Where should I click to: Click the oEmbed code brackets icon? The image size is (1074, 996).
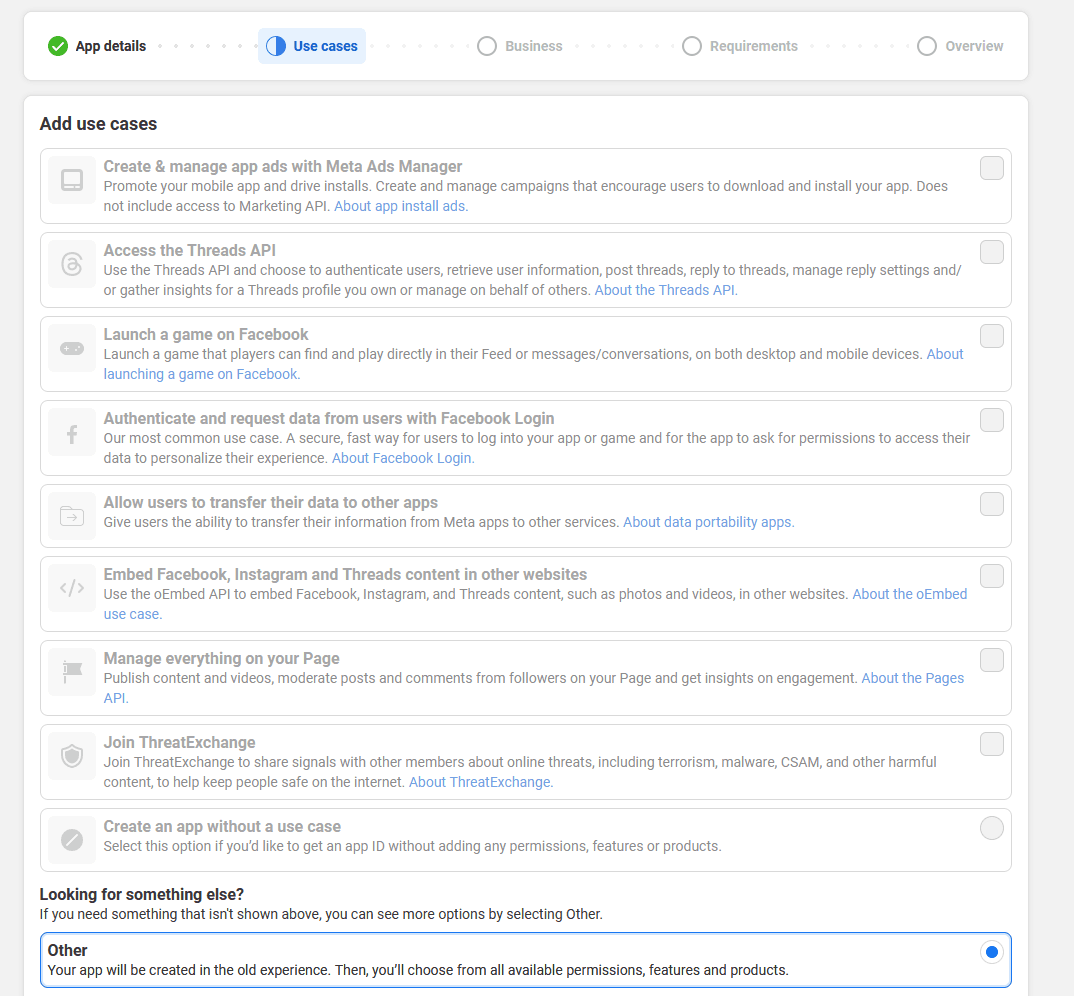click(x=71, y=588)
